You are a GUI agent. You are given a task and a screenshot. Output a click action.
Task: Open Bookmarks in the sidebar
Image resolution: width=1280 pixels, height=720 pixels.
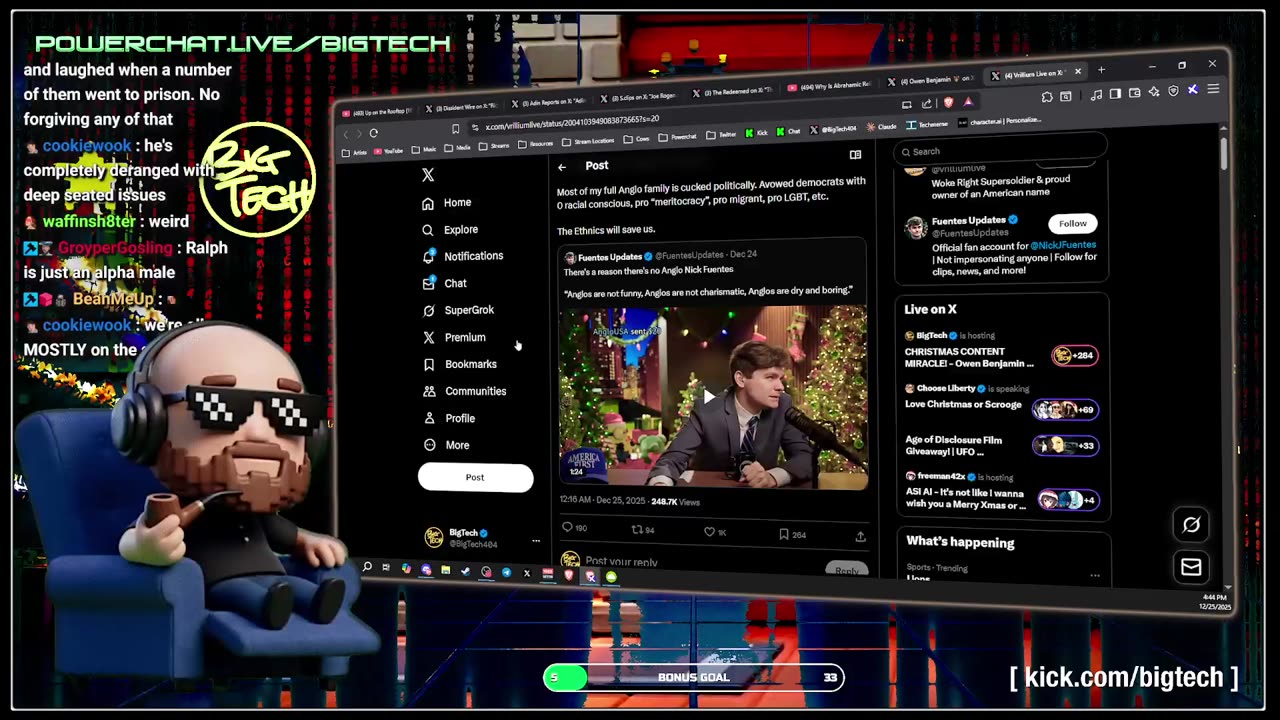click(459, 364)
